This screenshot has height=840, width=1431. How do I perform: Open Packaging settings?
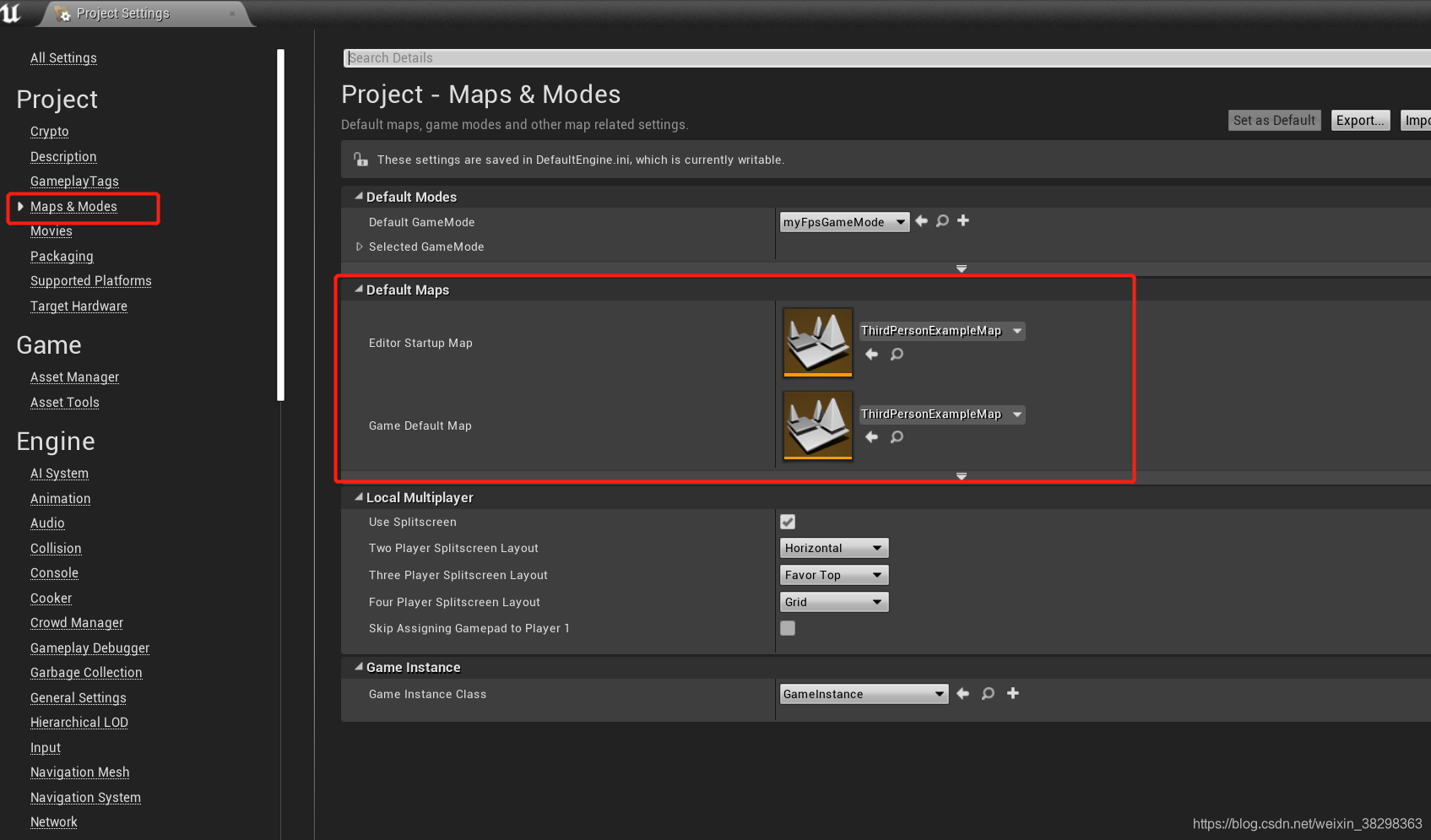[x=62, y=257]
